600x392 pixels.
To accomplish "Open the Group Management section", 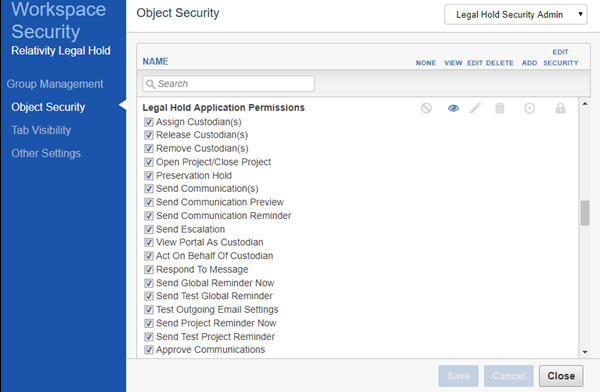I will click(55, 84).
